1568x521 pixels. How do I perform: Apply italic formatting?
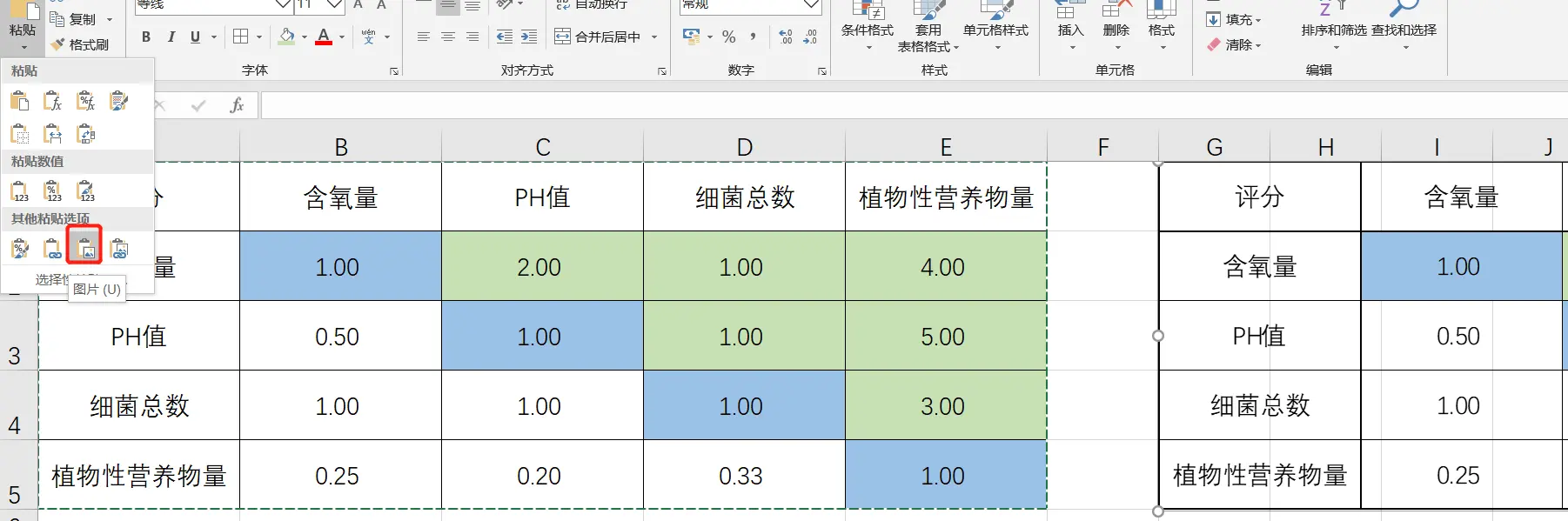(x=171, y=37)
